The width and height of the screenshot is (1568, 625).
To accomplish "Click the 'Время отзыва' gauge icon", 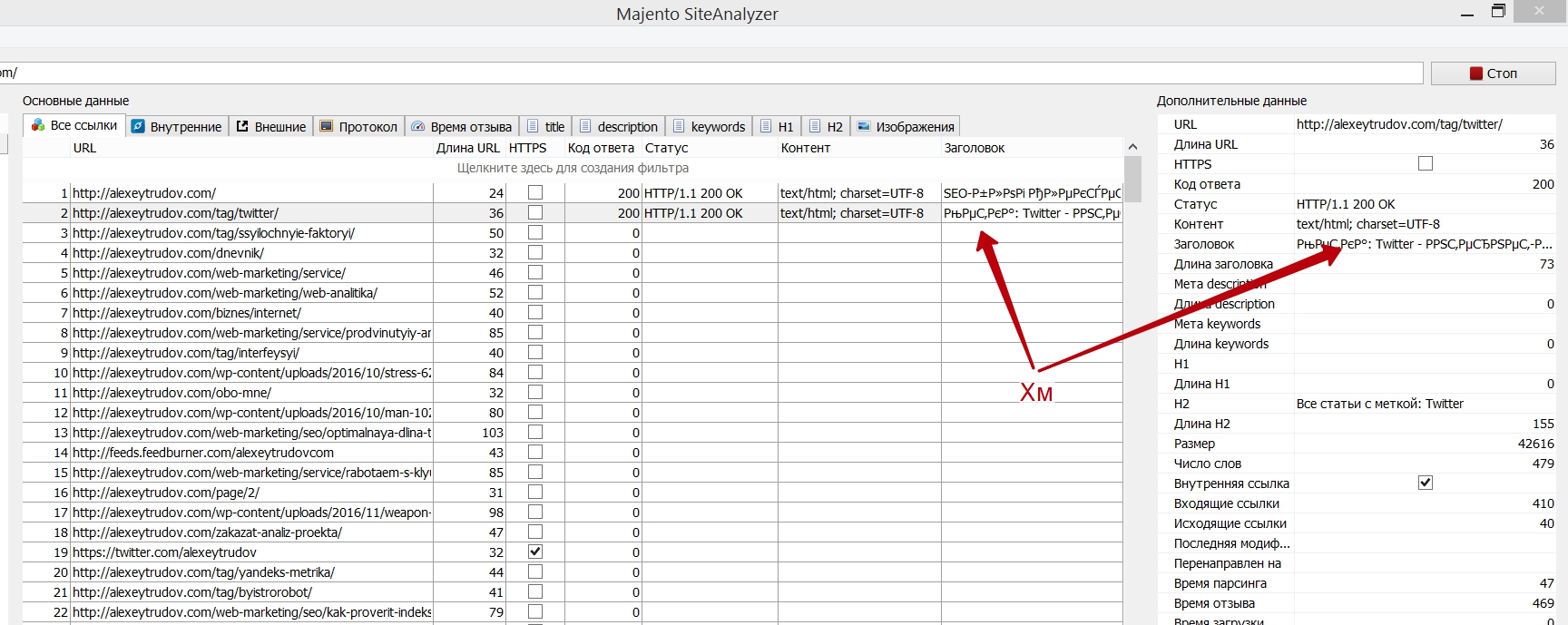I will pos(418,126).
